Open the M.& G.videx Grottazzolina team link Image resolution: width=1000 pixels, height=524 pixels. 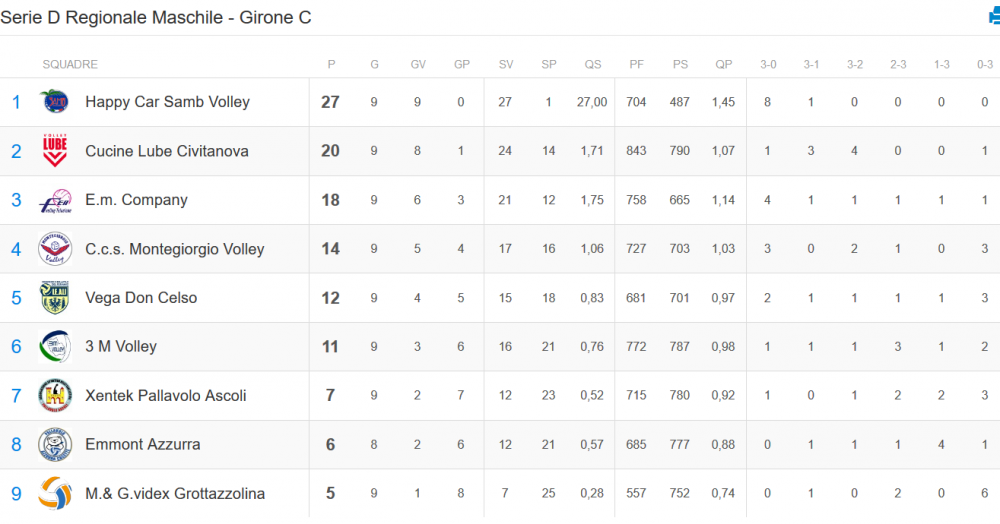point(175,493)
